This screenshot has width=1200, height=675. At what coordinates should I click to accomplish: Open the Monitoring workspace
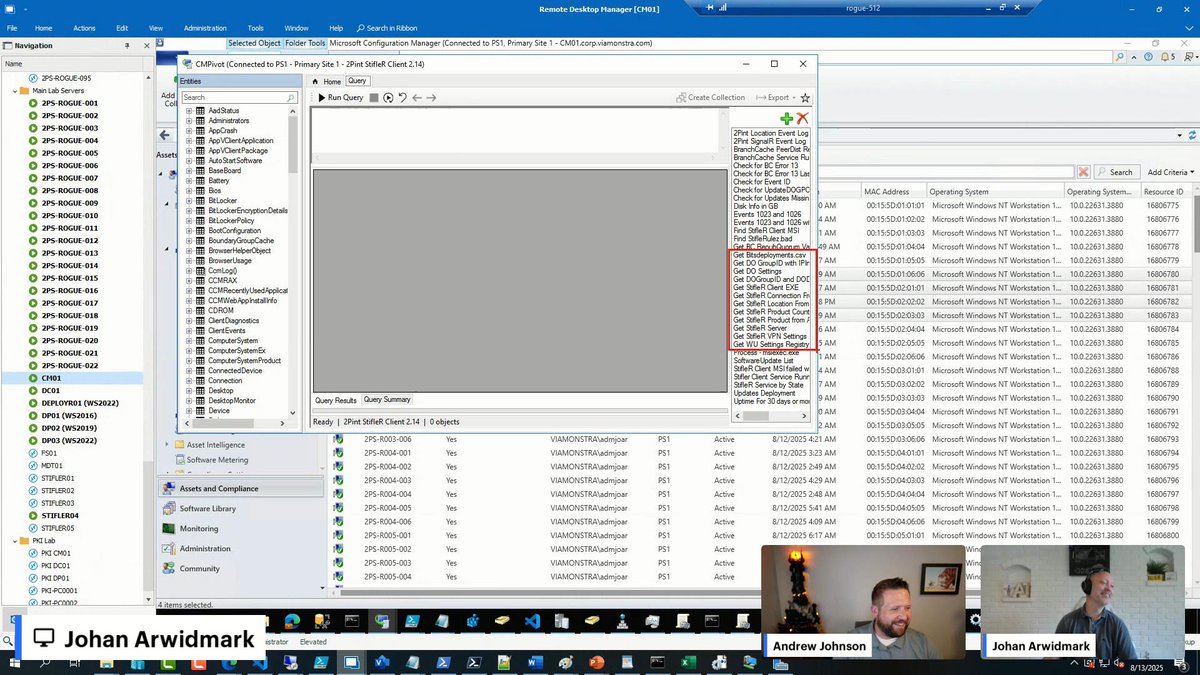pos(199,529)
